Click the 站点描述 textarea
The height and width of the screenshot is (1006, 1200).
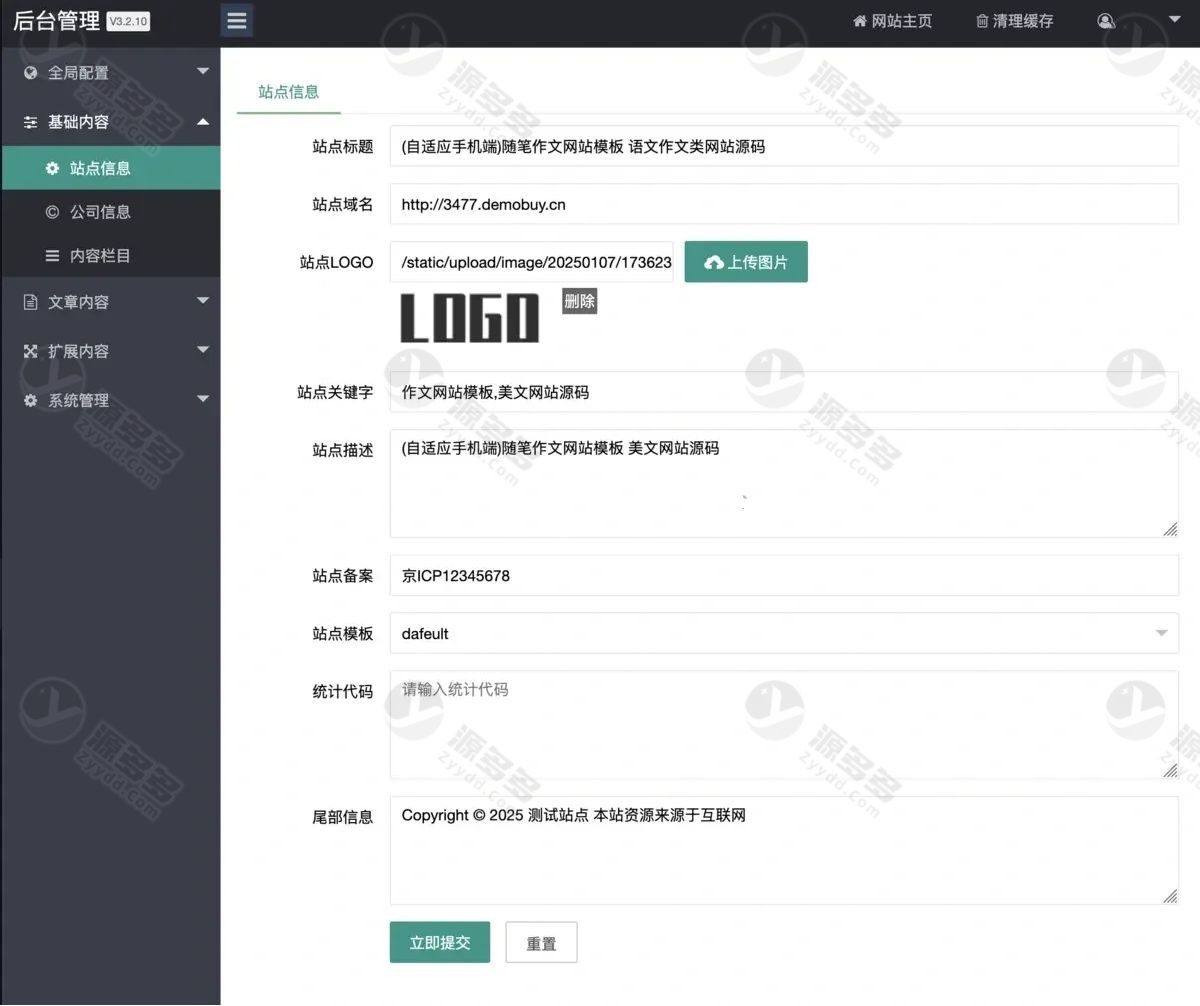pos(784,484)
